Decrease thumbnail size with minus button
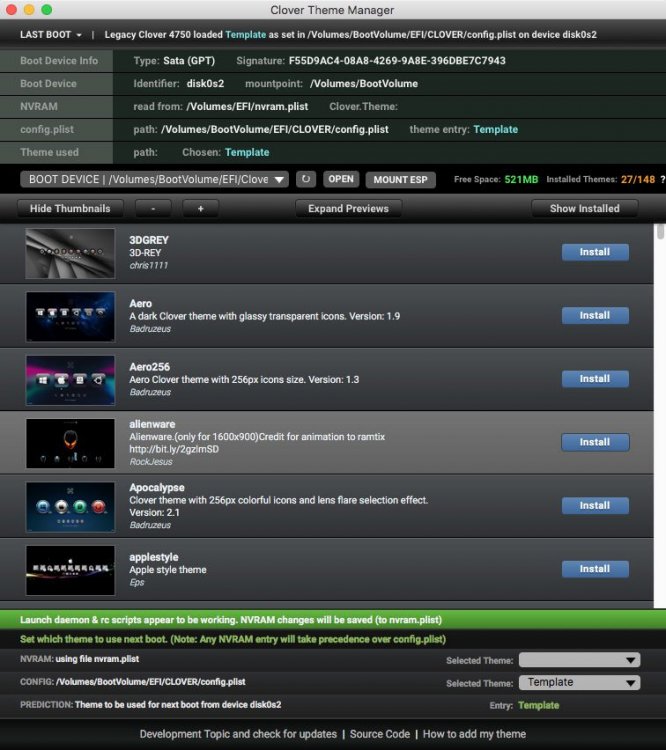The height and width of the screenshot is (750, 666). 153,209
